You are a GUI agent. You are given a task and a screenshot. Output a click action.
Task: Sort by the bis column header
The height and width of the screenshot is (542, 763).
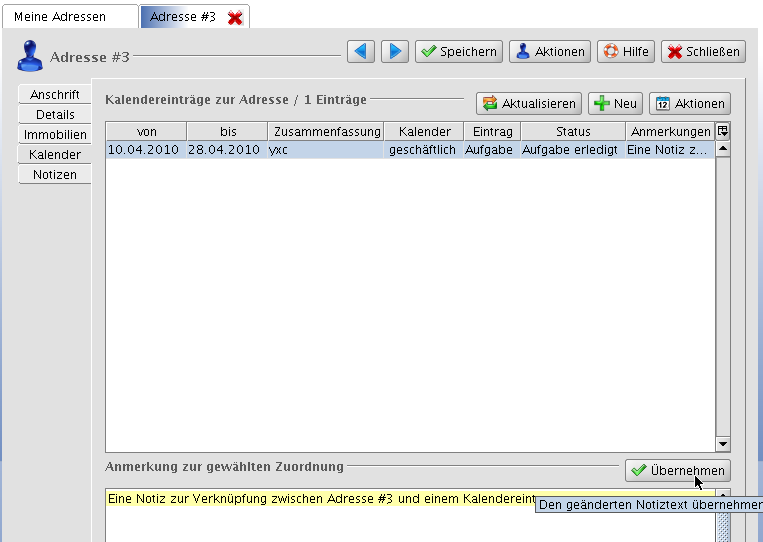tap(228, 131)
